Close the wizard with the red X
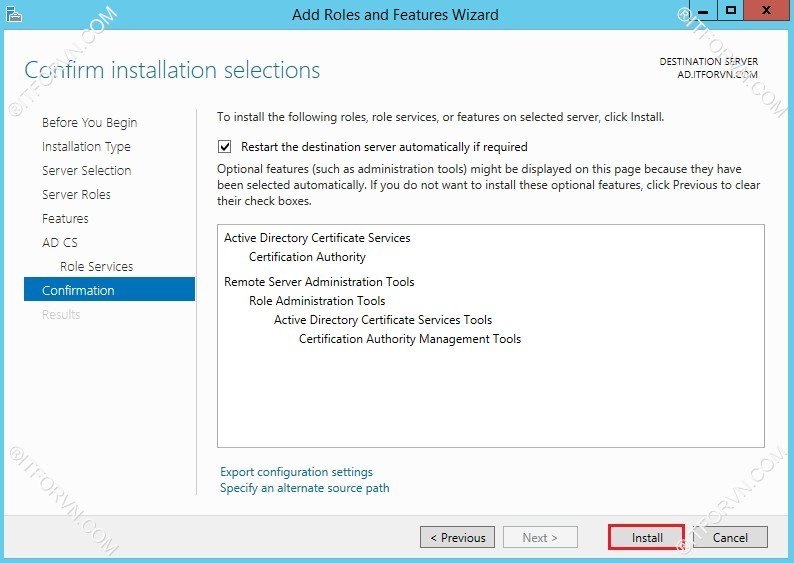 pos(767,12)
